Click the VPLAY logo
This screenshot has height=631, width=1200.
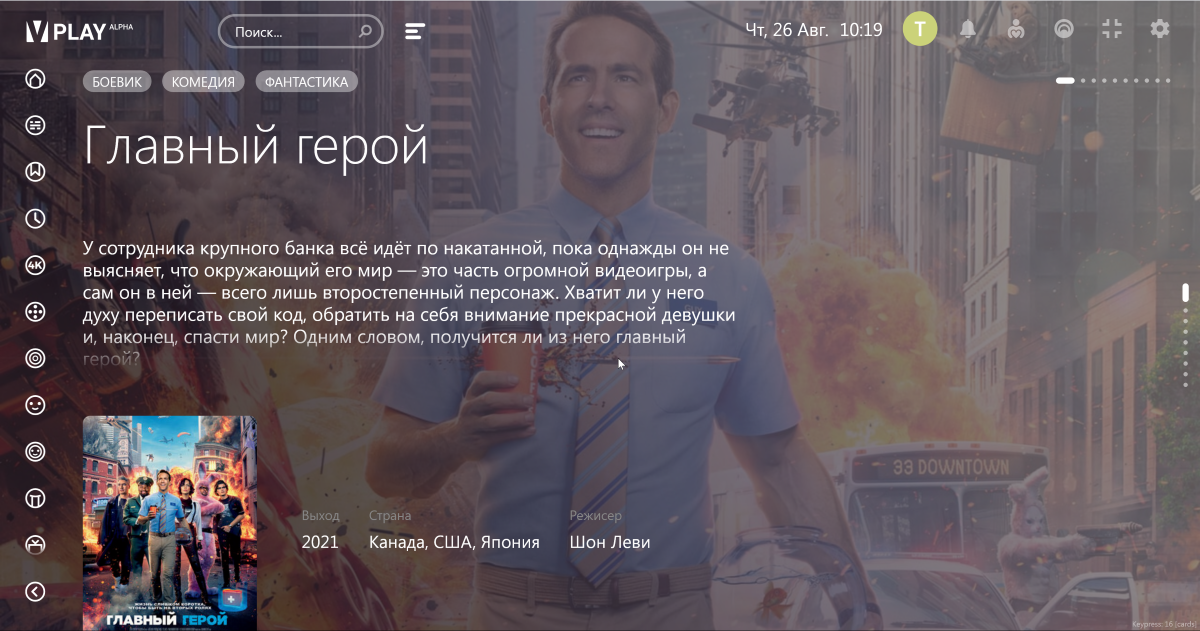79,31
